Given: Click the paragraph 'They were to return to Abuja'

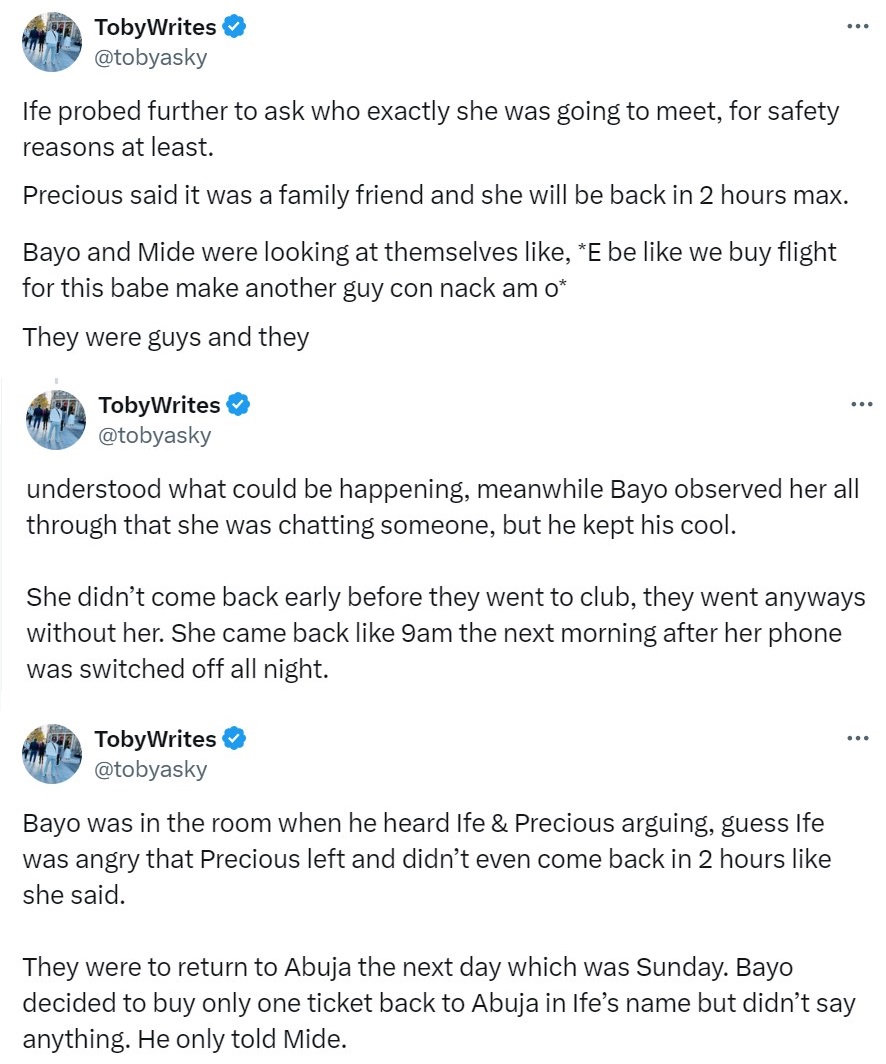Looking at the screenshot, I should coord(438,1003).
